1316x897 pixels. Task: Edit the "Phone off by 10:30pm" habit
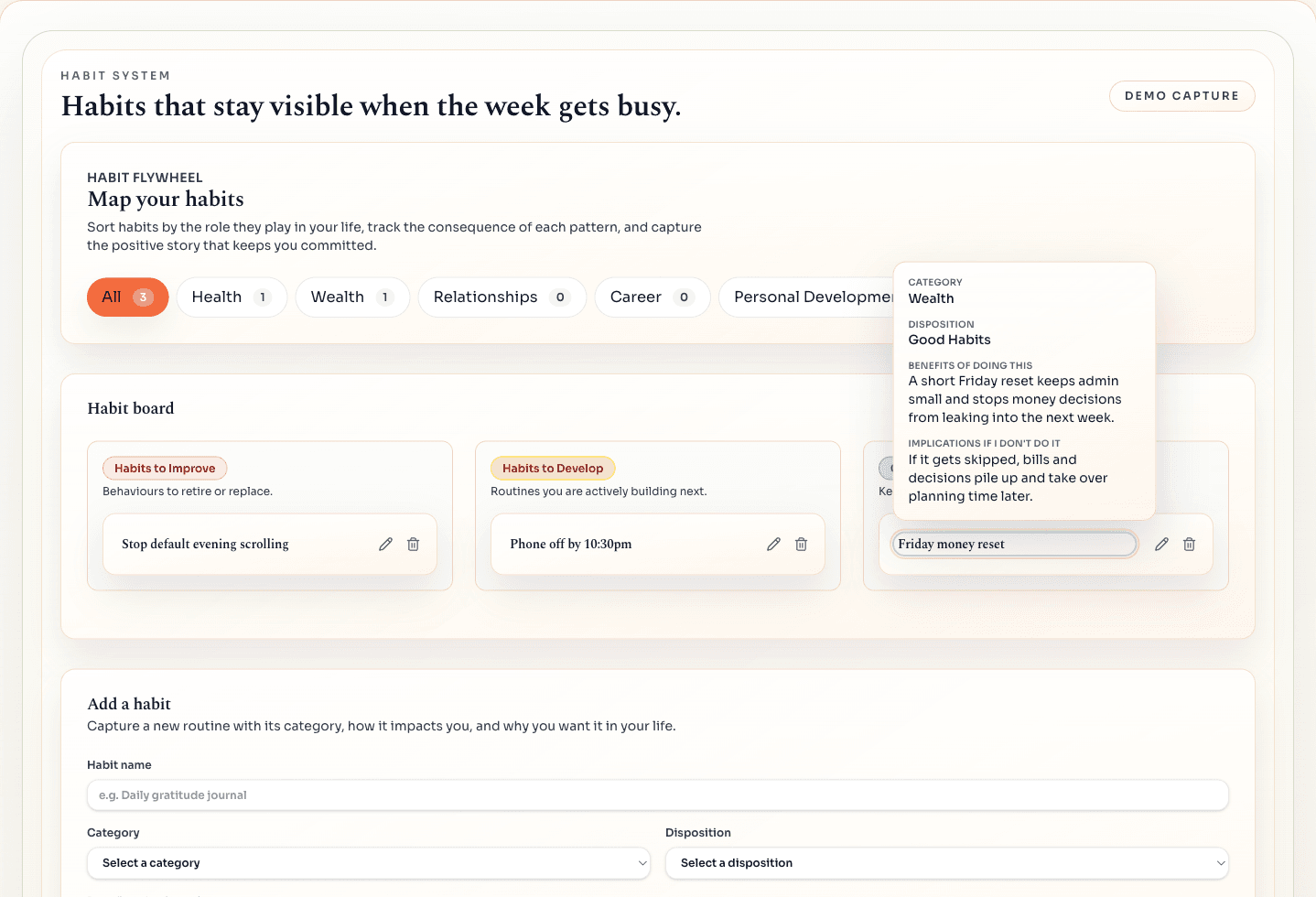coord(773,544)
